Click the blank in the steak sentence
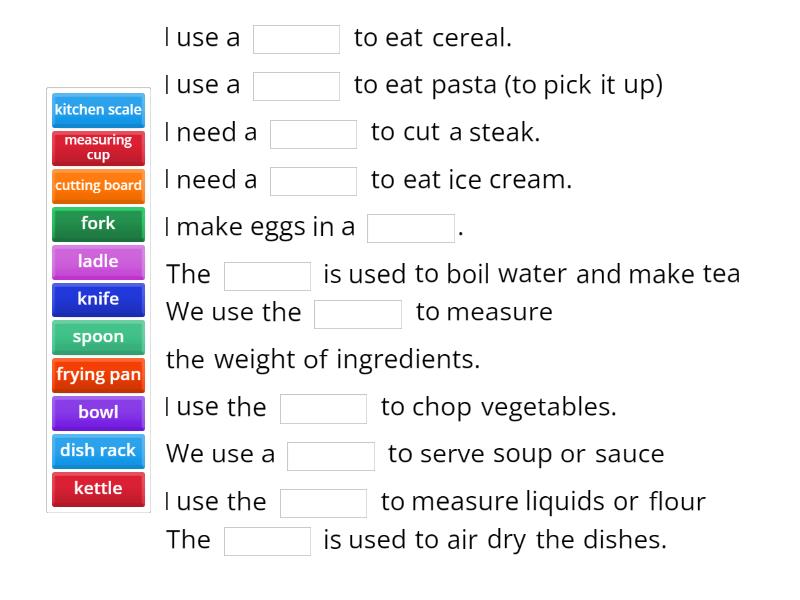 coord(313,133)
